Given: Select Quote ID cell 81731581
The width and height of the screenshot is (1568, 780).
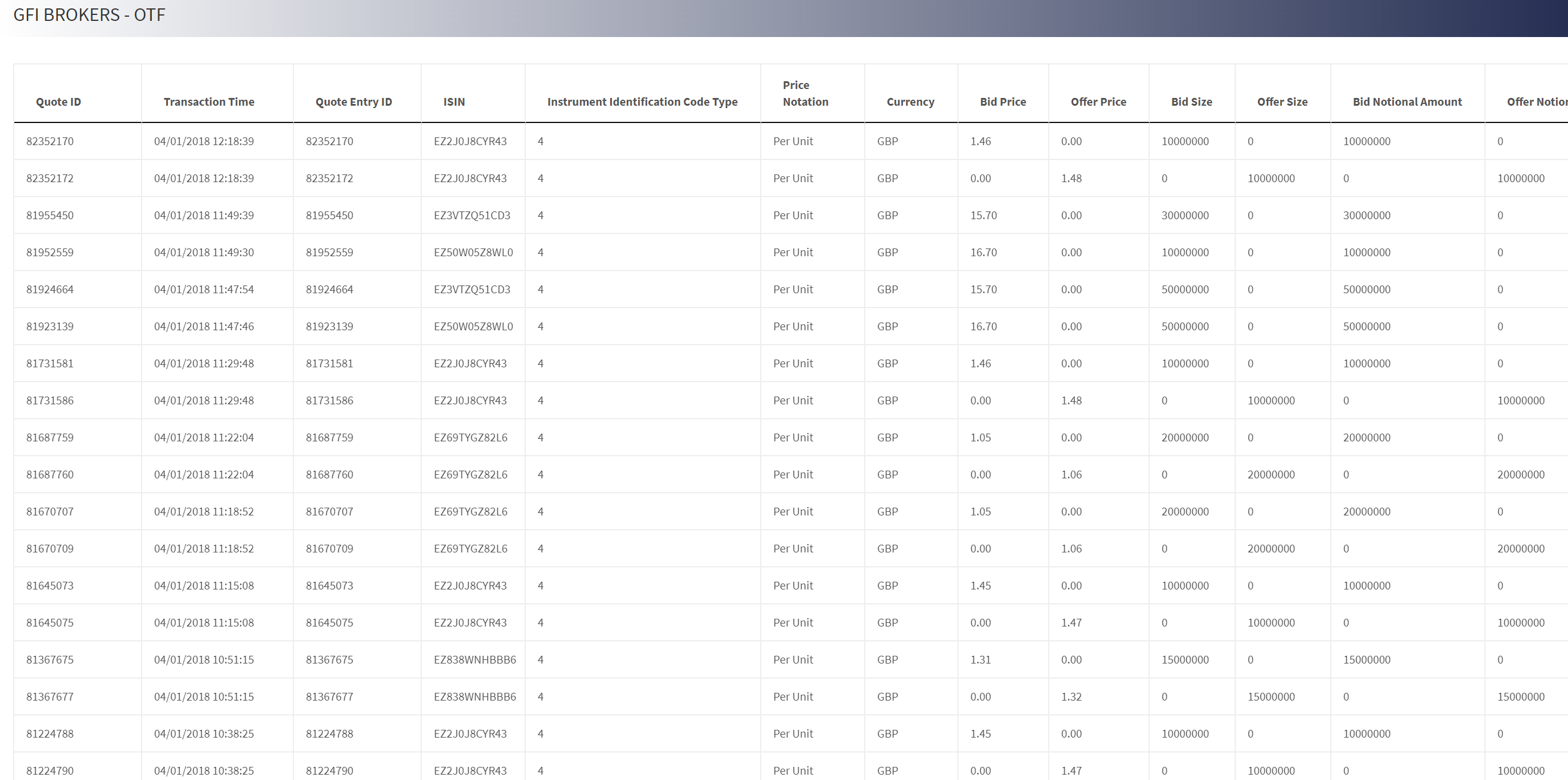Looking at the screenshot, I should (50, 364).
